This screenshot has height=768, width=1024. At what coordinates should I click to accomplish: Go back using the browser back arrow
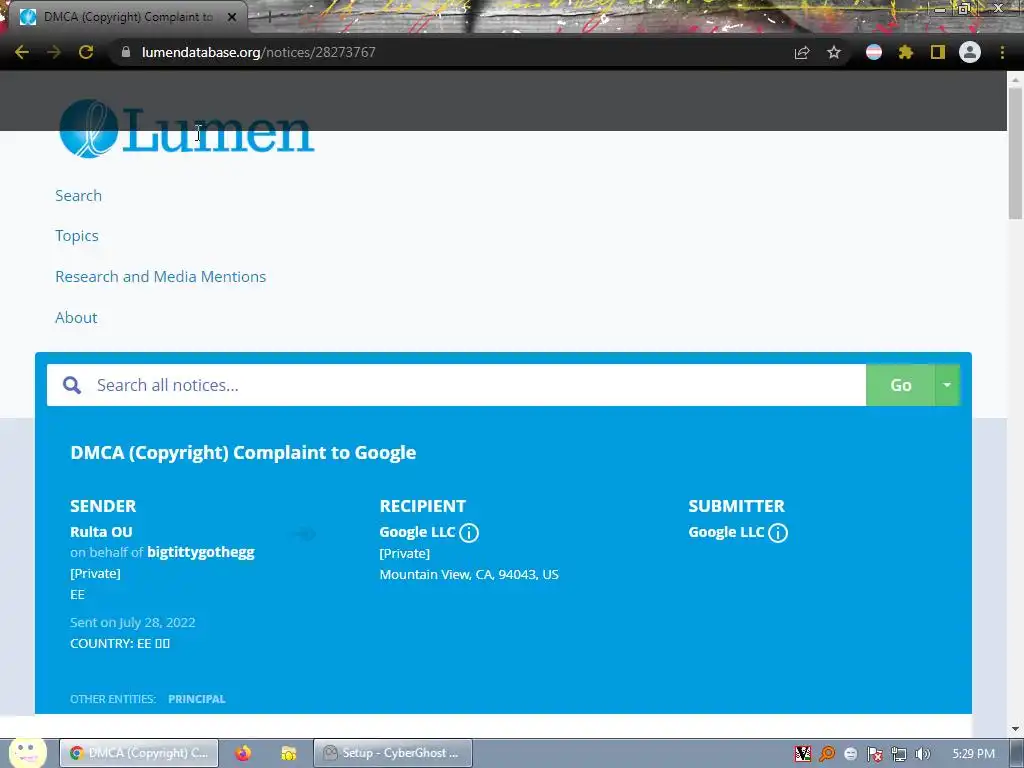pyautogui.click(x=22, y=52)
